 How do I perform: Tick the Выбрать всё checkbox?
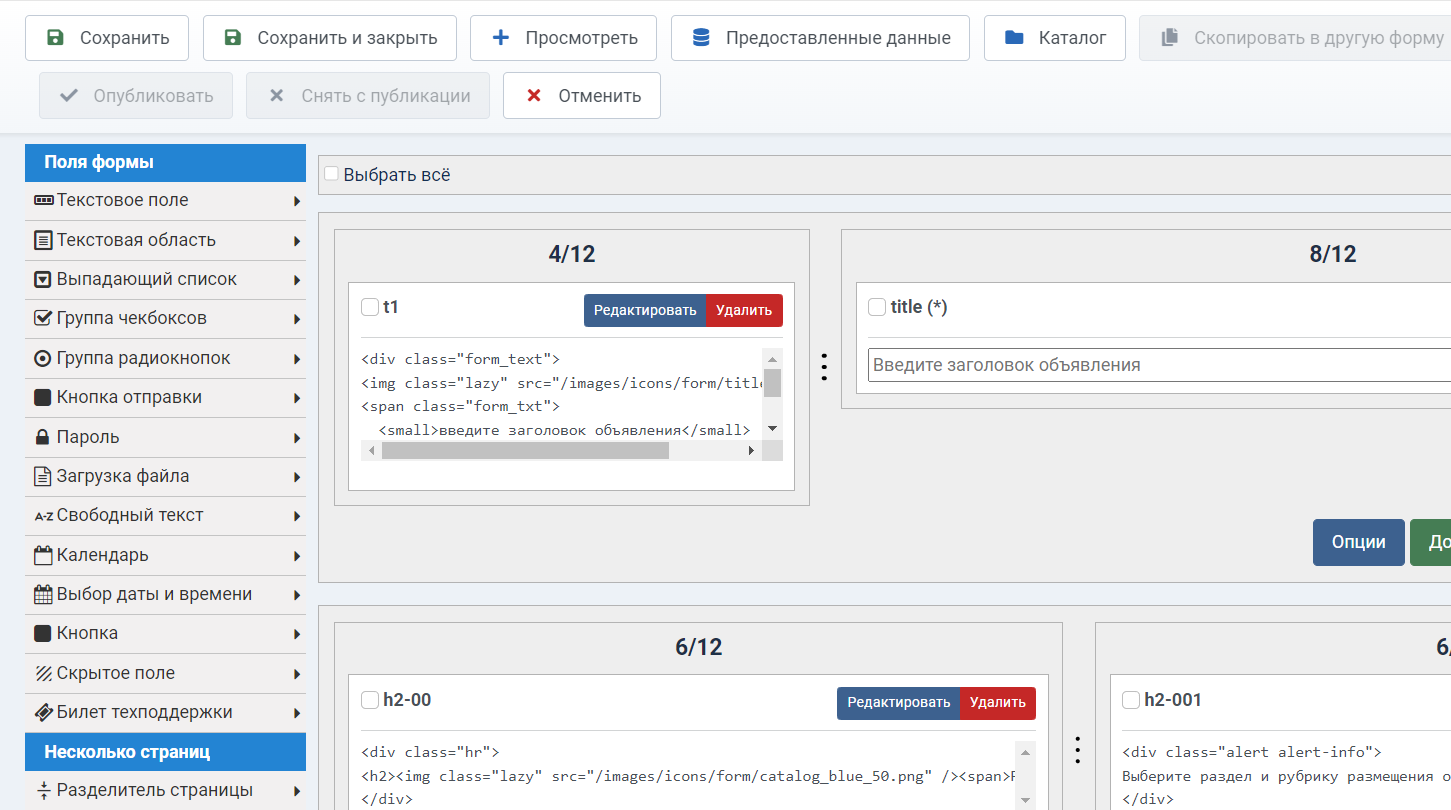point(331,174)
